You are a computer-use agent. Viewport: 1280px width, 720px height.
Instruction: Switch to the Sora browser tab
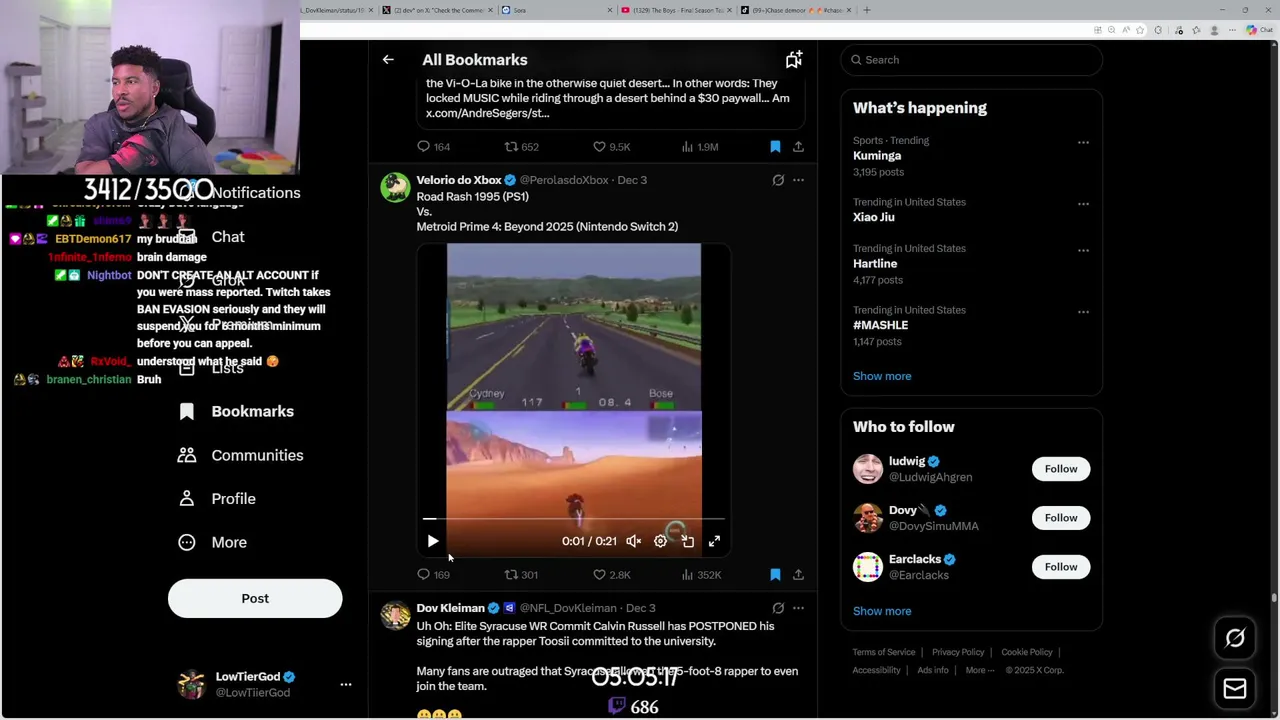(x=555, y=10)
